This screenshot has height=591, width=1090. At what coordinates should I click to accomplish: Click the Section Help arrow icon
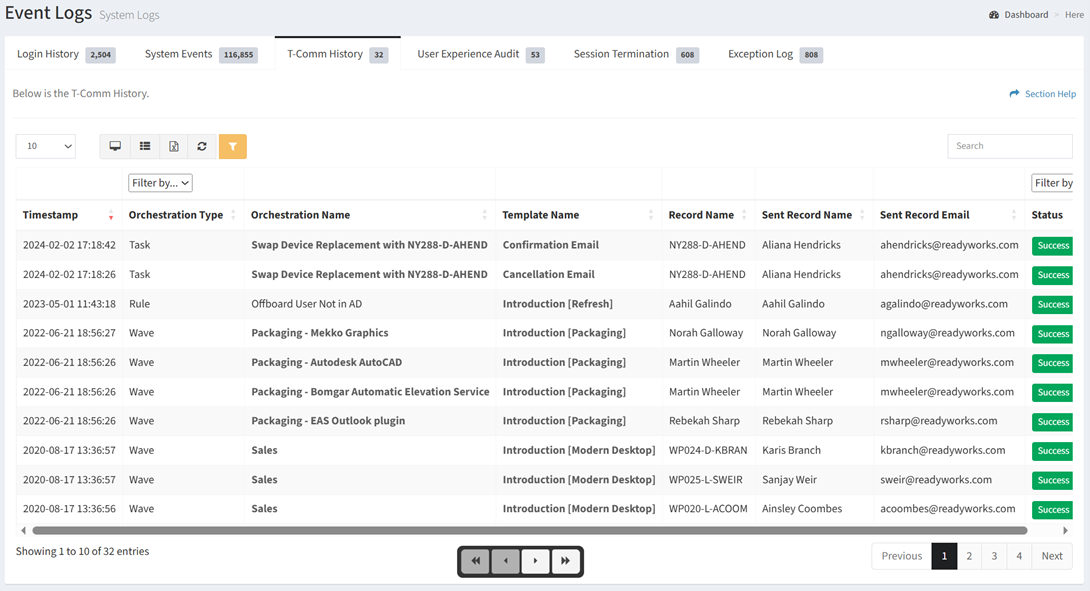pyautogui.click(x=1014, y=93)
